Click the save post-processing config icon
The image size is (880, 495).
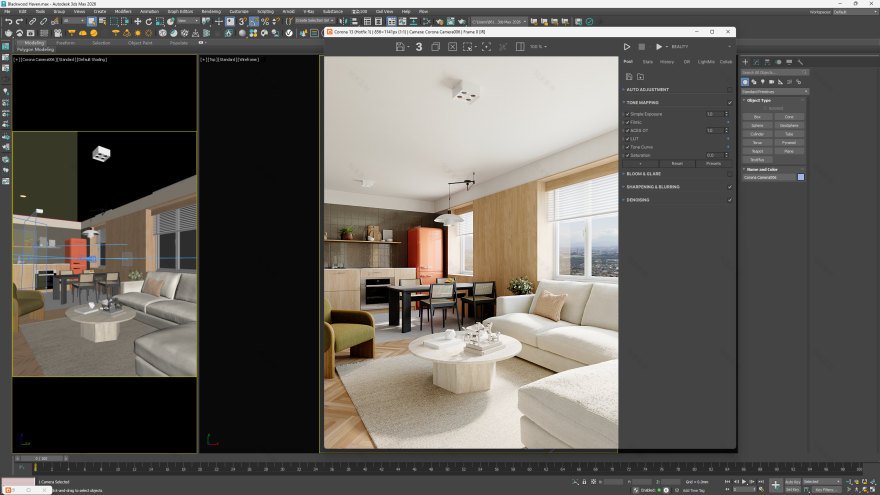coord(629,76)
